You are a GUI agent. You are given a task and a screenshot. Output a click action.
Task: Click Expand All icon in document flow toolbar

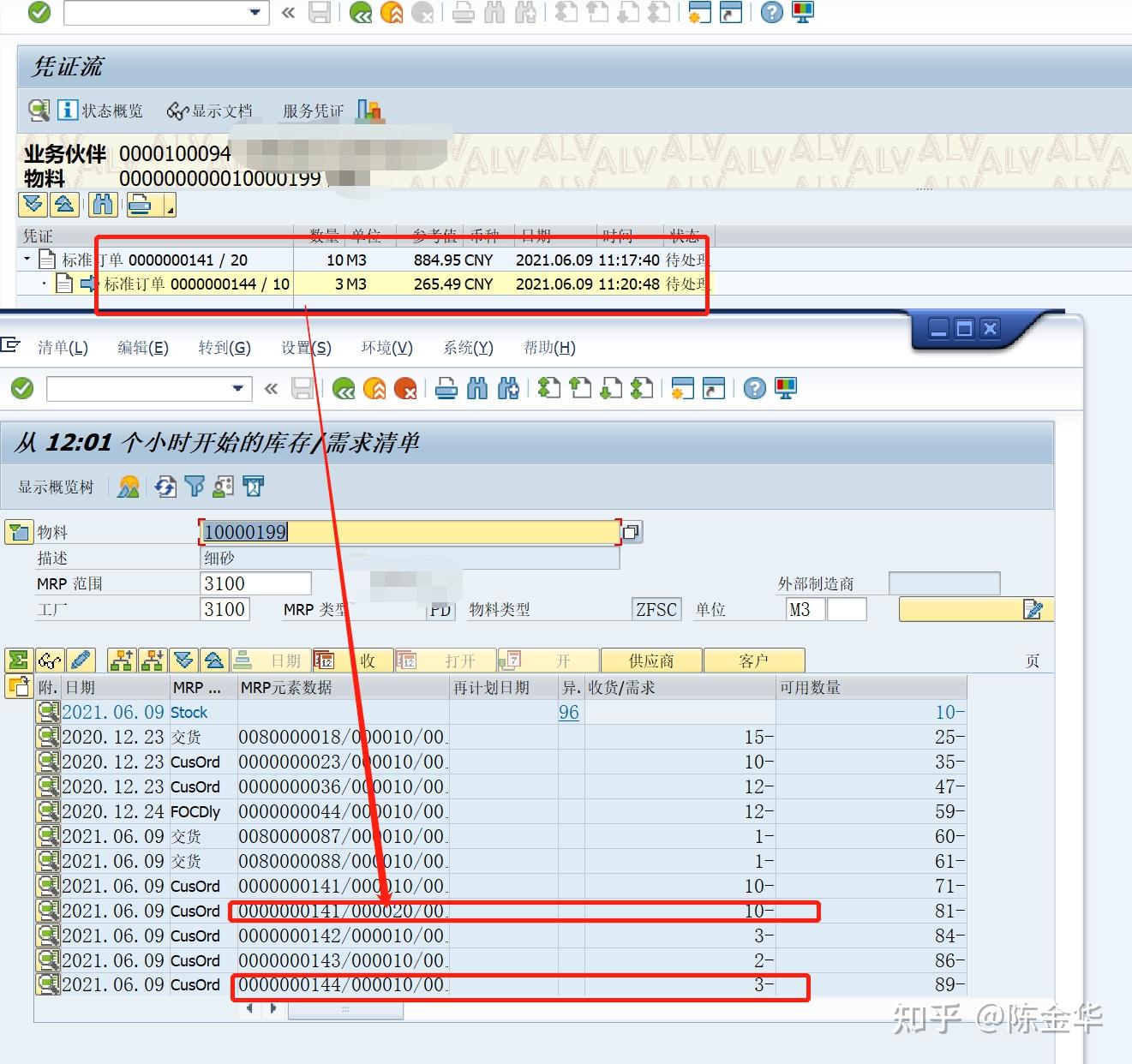(x=33, y=205)
